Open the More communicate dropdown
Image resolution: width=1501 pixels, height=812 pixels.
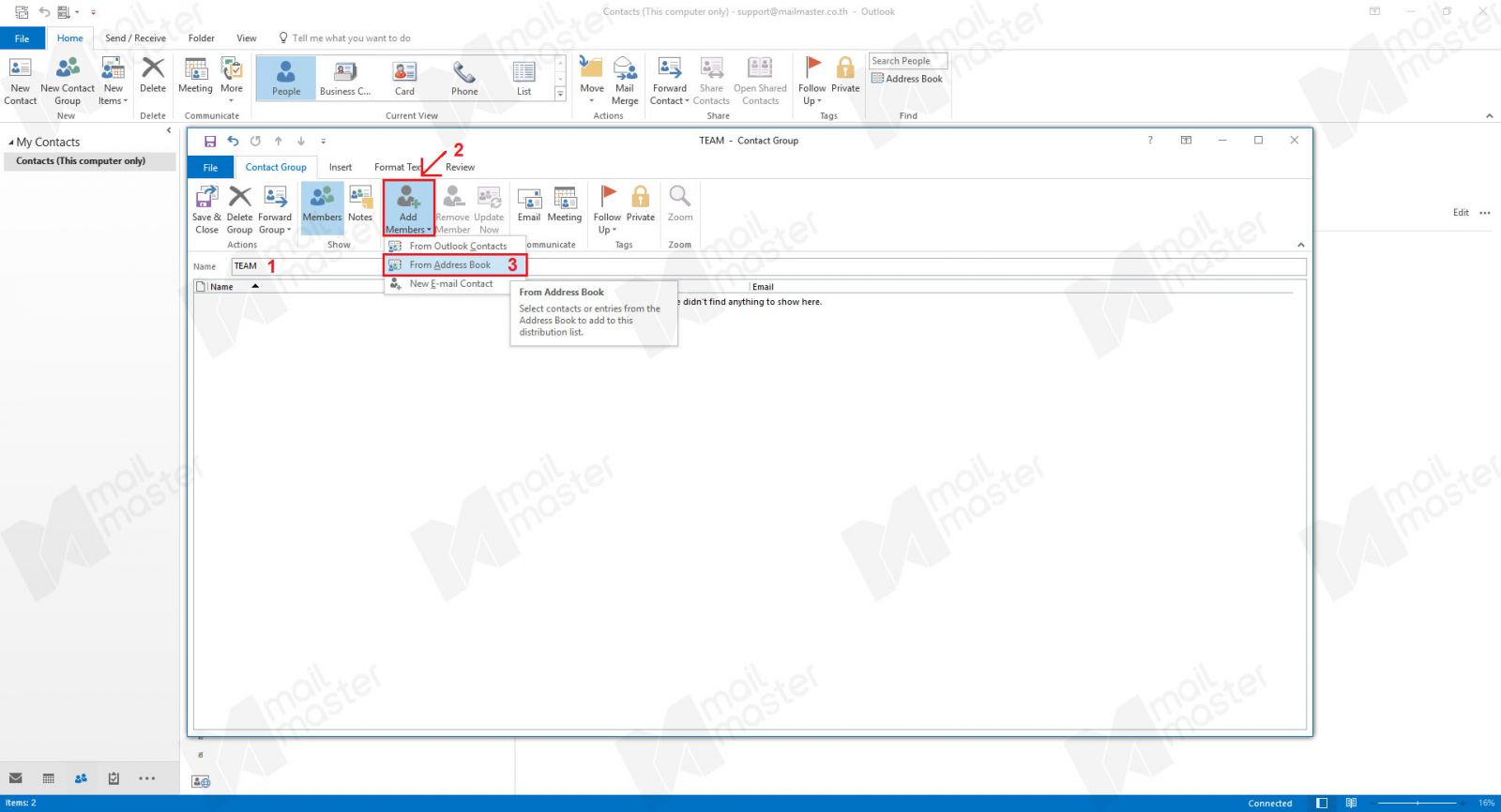click(231, 81)
